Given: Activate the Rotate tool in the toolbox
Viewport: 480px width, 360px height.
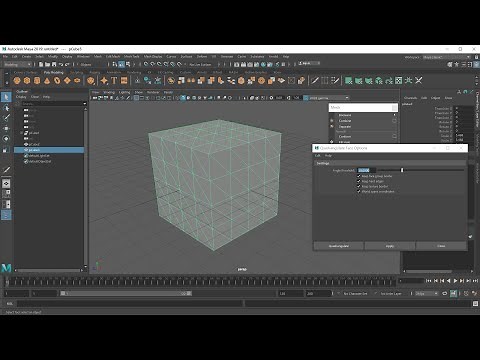Looking at the screenshot, I should (6, 139).
